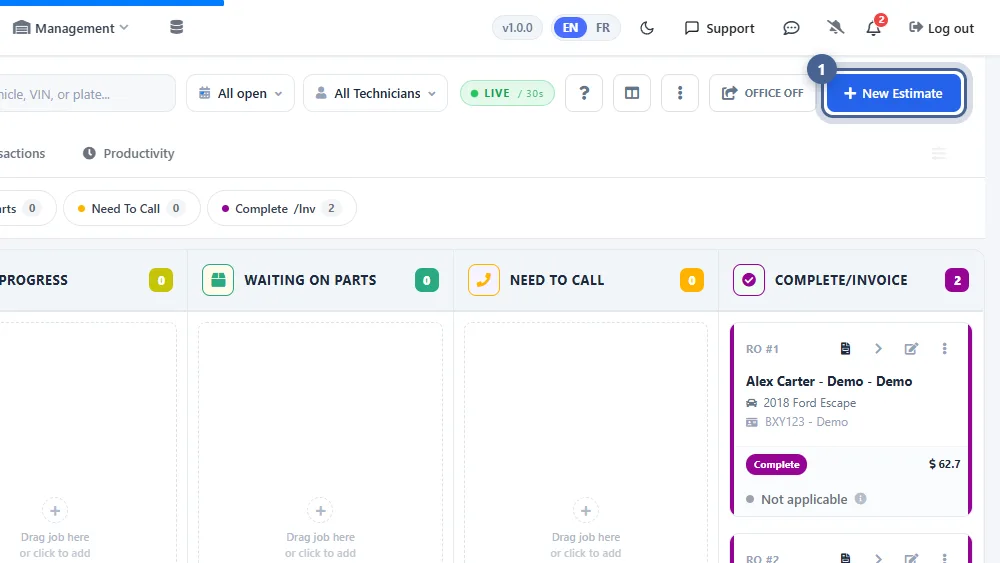Switch language to EN
Image resolution: width=1000 pixels, height=563 pixels.
(570, 28)
